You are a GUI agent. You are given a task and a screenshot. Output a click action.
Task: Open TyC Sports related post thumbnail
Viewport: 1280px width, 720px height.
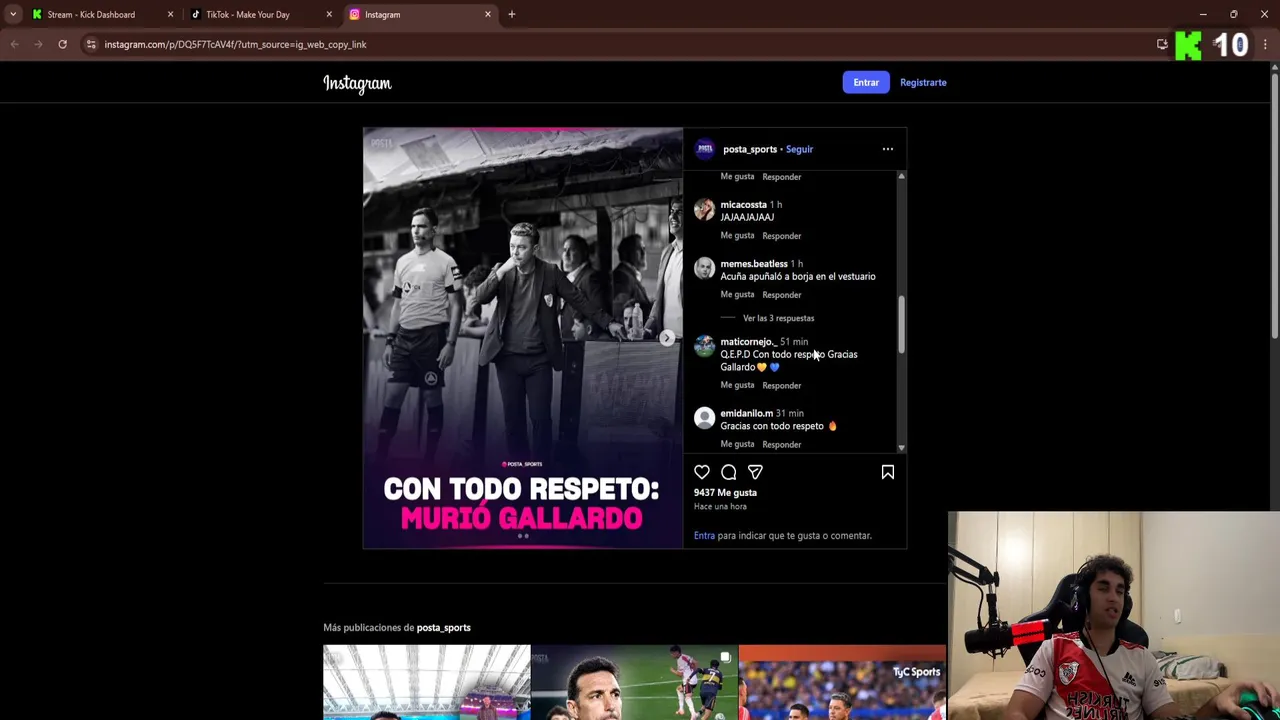point(842,682)
